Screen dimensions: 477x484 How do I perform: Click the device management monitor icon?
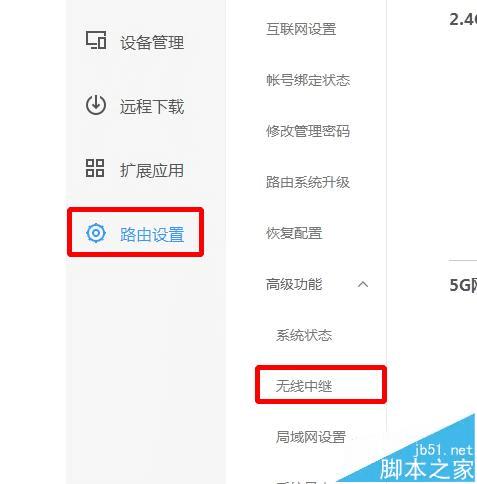[x=96, y=40]
